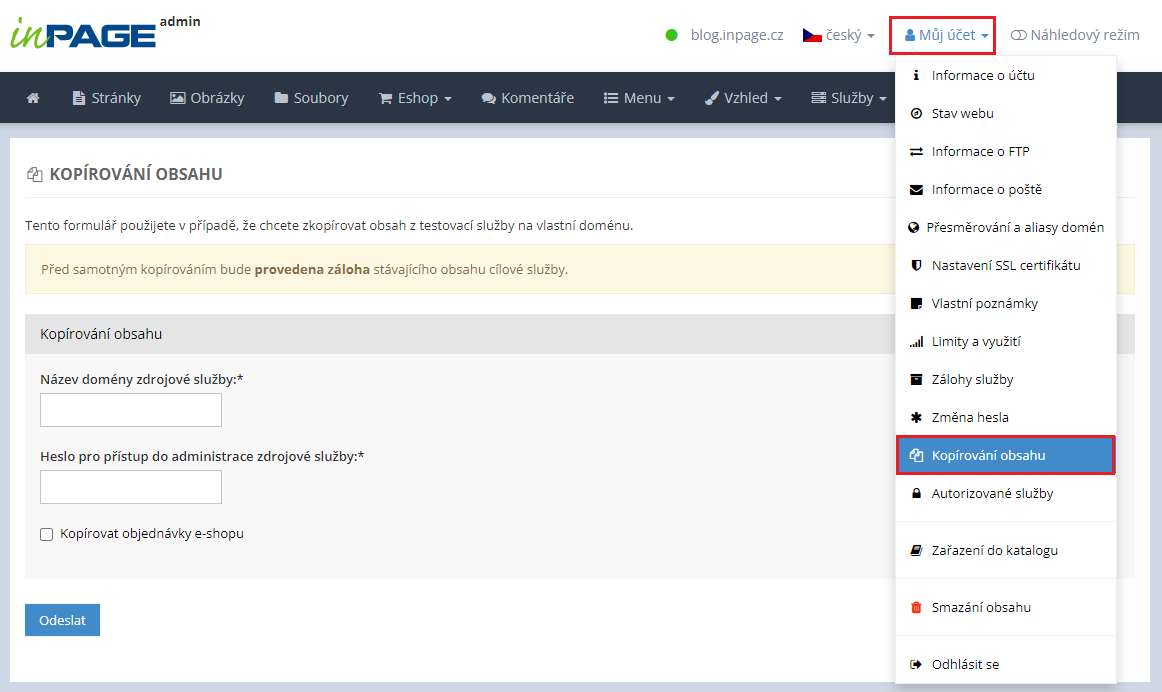Click the green status dot beside blog.inpage.cz
This screenshot has width=1162, height=692.
672,35
